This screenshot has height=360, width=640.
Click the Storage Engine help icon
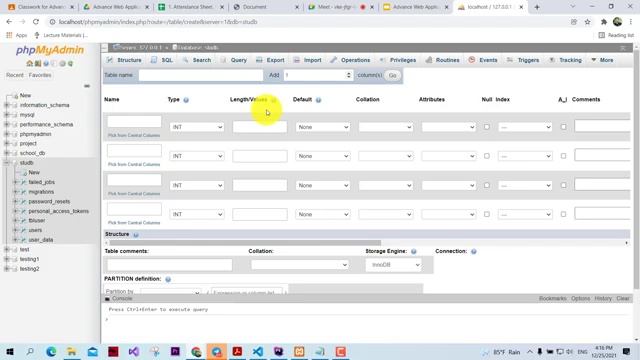[x=413, y=251]
